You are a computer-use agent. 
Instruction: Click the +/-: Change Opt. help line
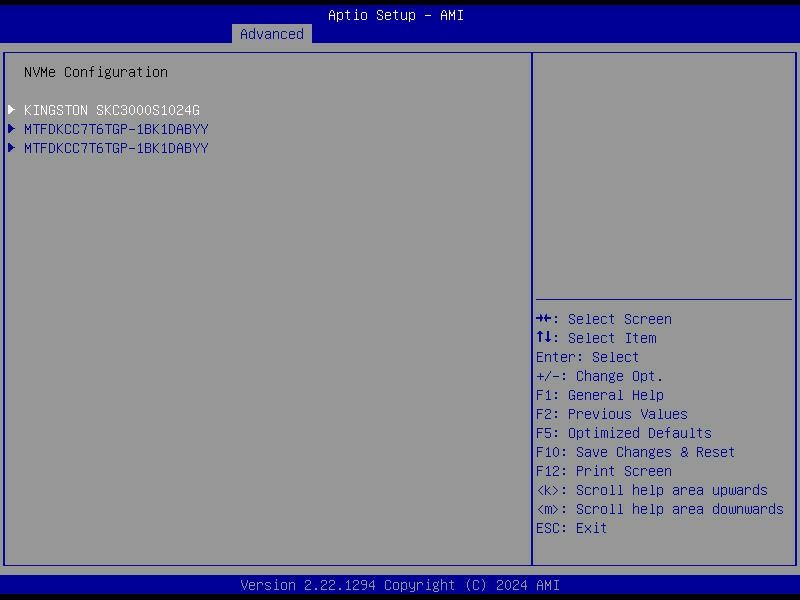(599, 376)
